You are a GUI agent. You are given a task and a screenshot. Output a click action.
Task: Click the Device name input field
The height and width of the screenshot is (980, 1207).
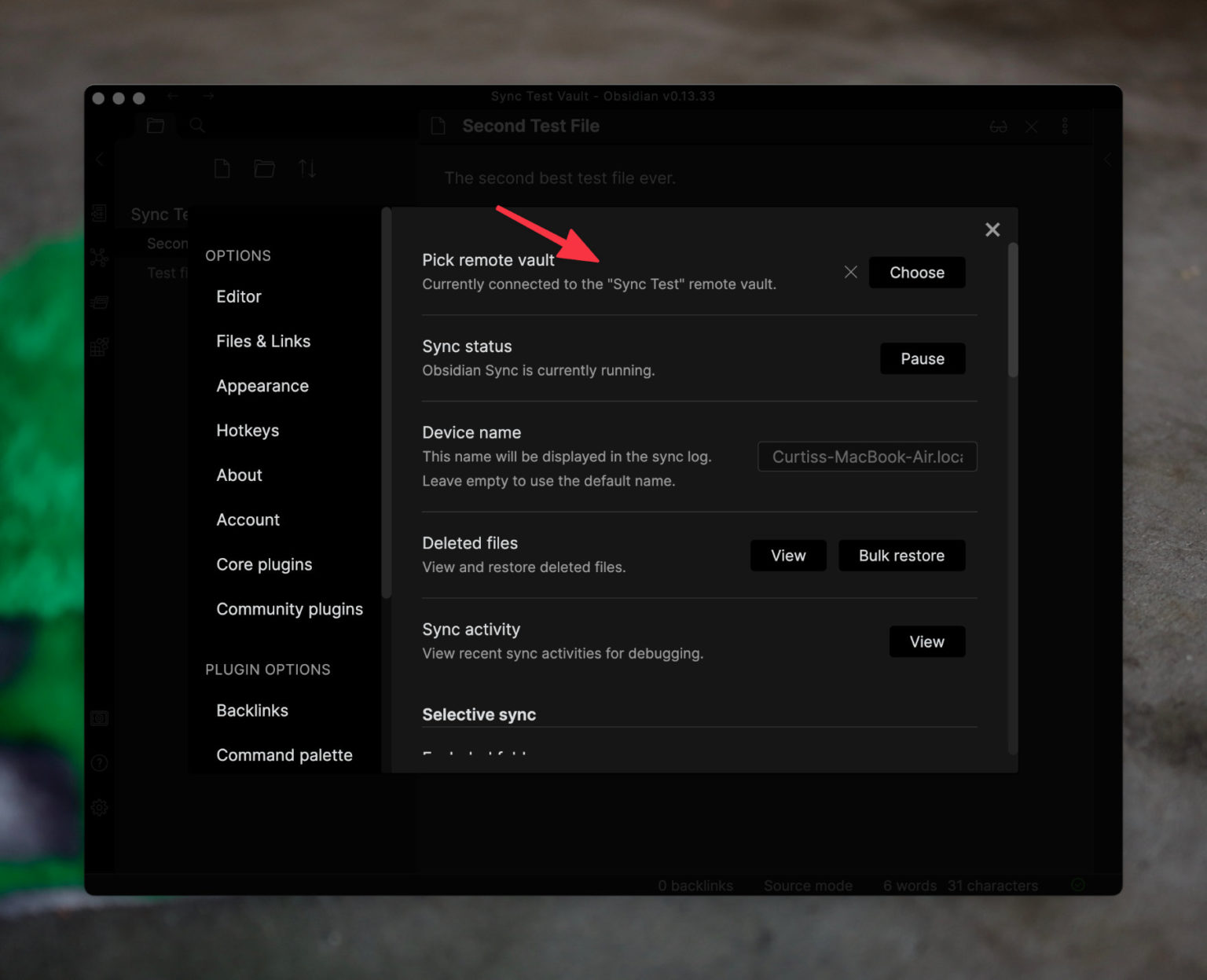point(867,457)
